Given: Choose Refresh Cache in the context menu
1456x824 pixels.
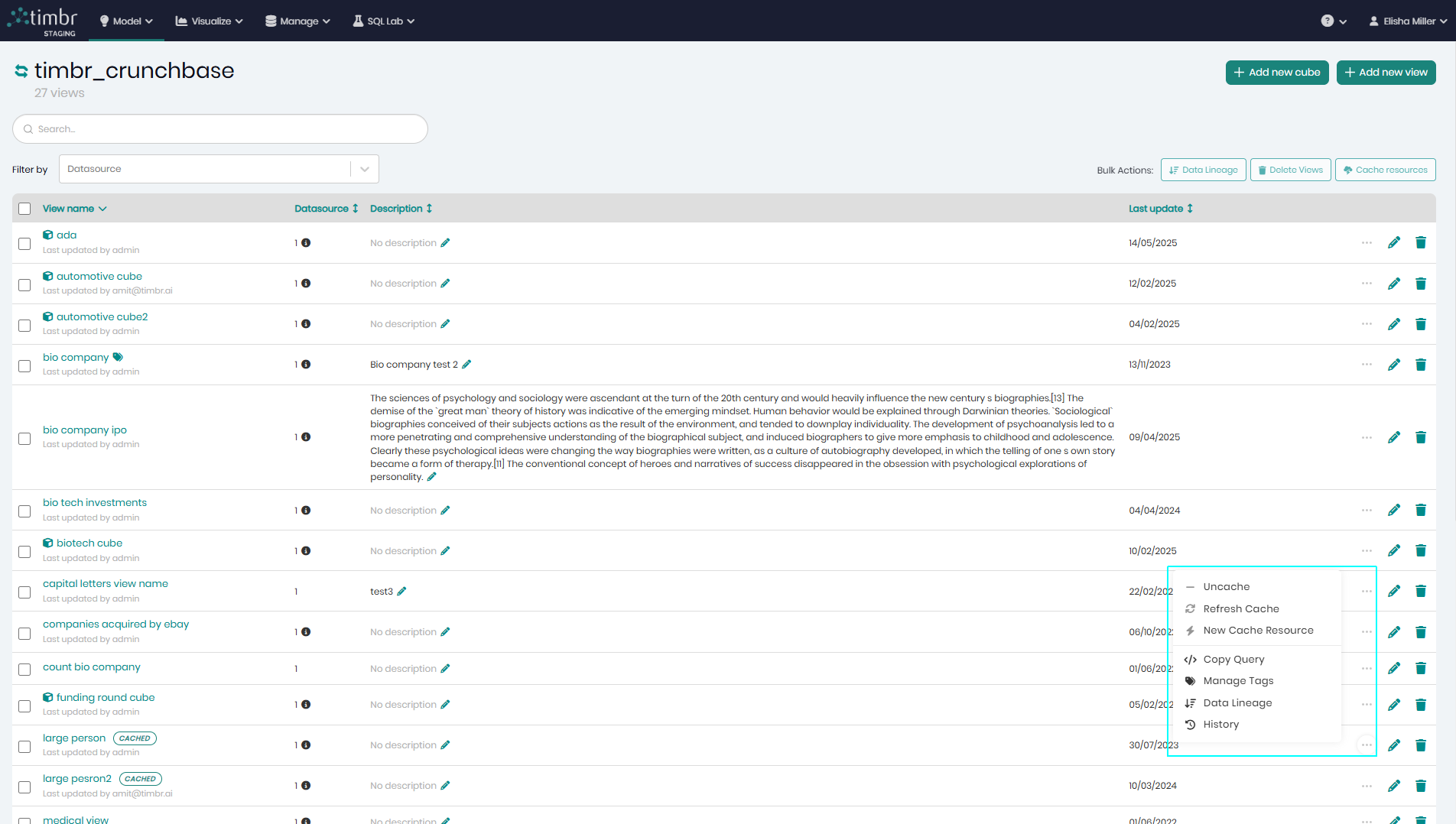Looking at the screenshot, I should pos(1240,608).
